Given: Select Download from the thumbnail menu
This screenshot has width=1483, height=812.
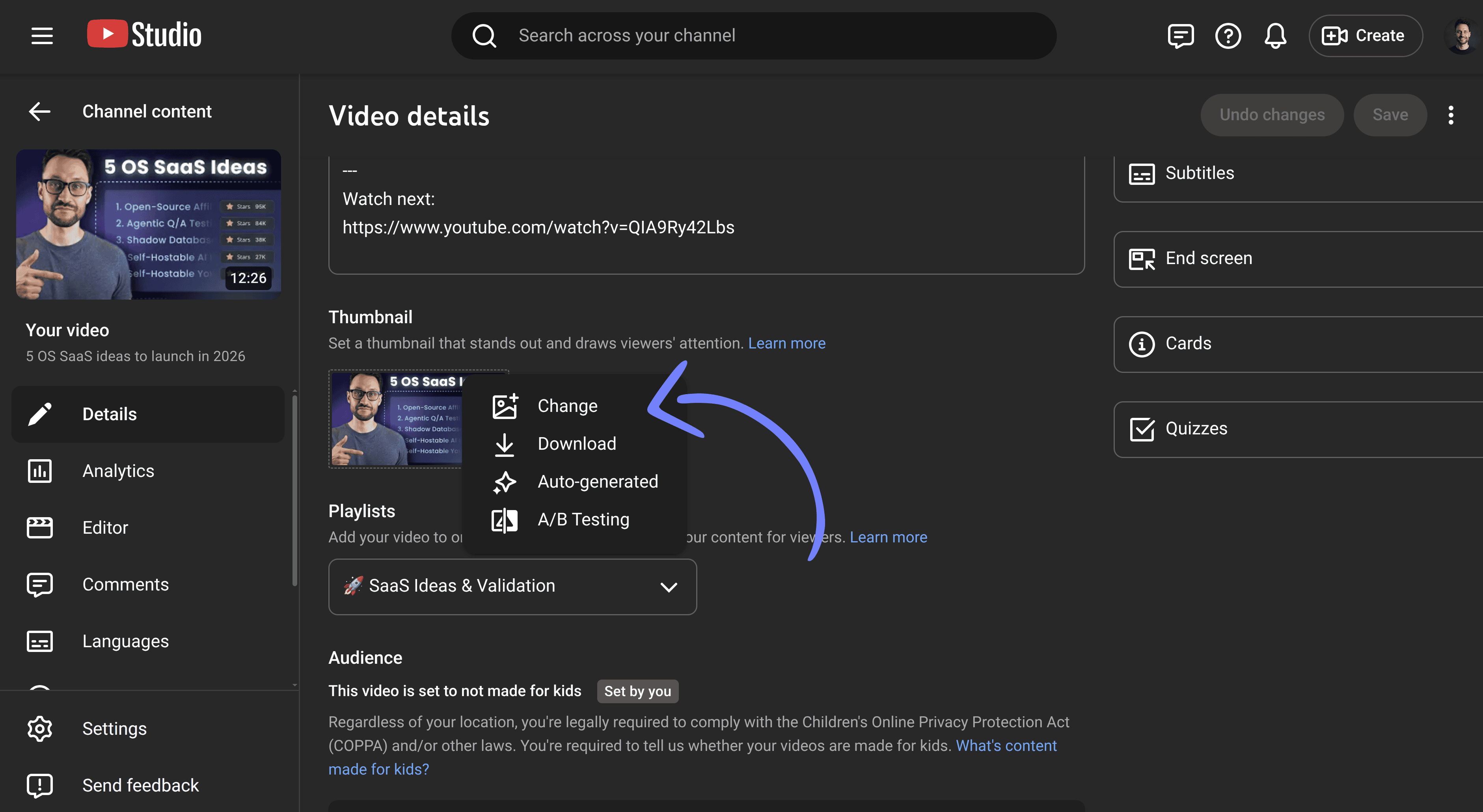Looking at the screenshot, I should [576, 444].
